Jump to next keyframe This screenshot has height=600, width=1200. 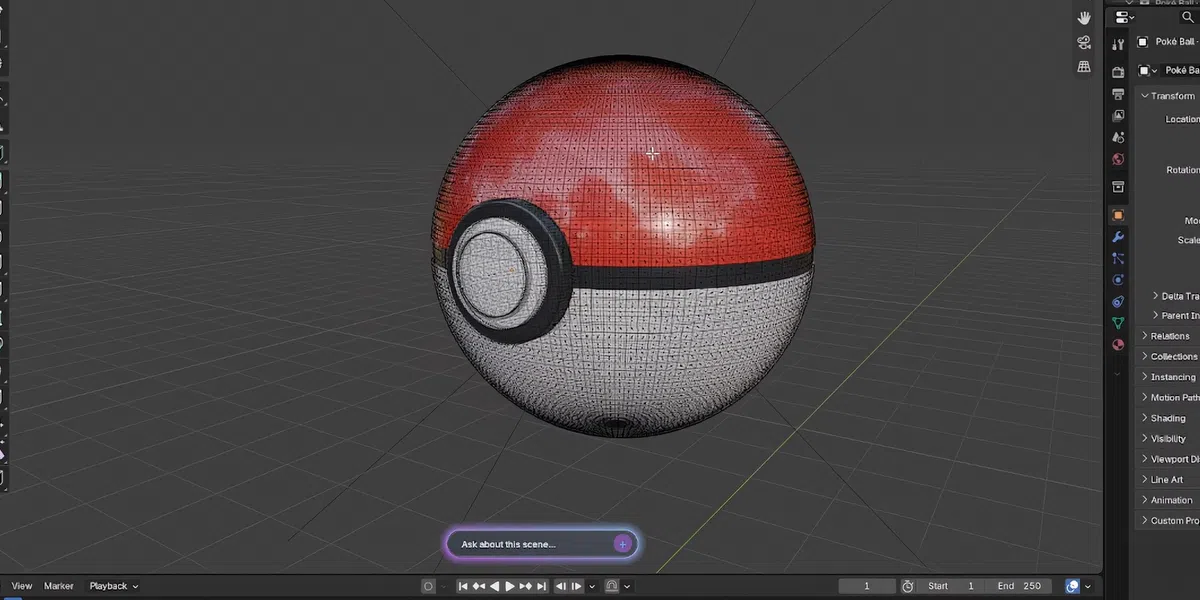click(x=526, y=586)
